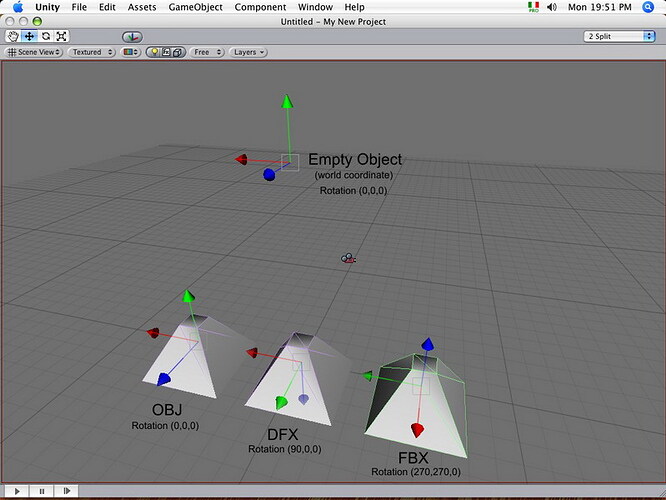Open the Layers dropdown
Viewport: 666px width, 500px height.
pyautogui.click(x=248, y=52)
